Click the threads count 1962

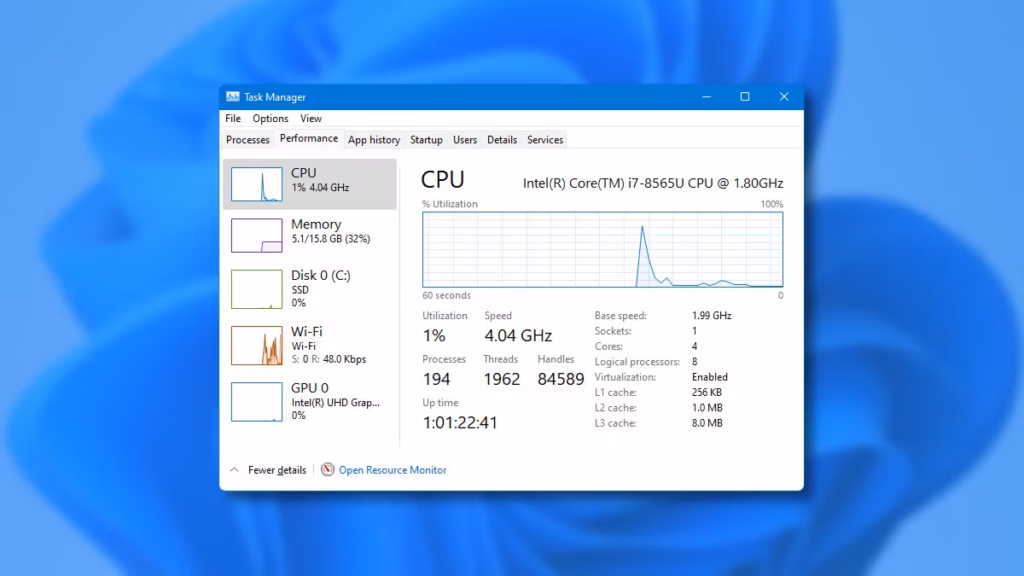502,379
